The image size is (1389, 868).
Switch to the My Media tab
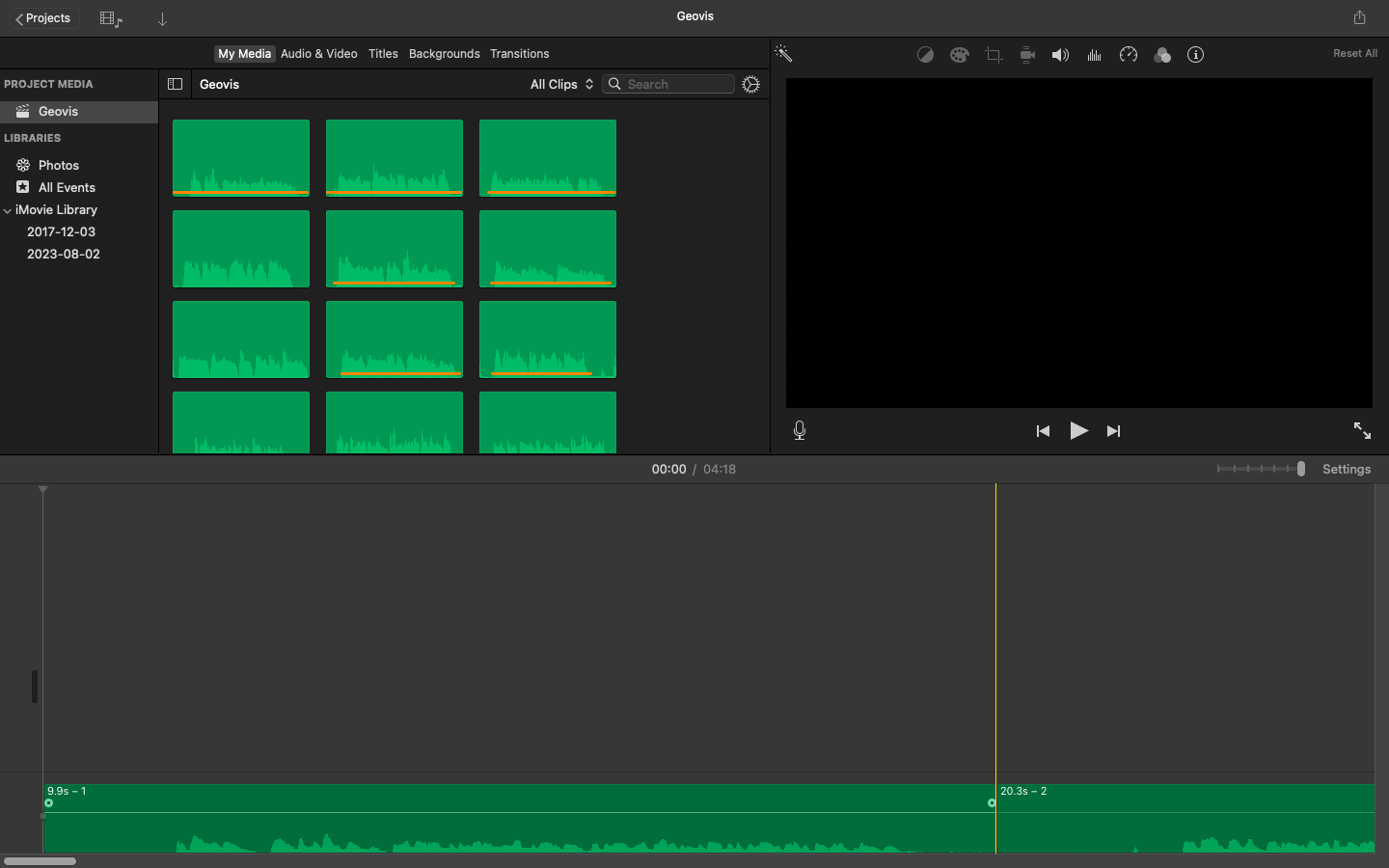245,54
